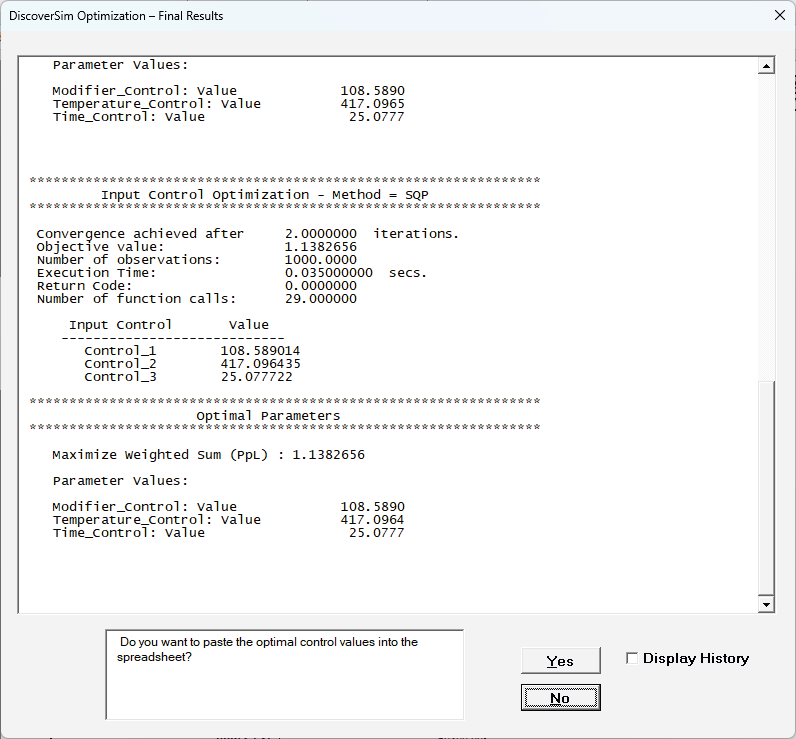The width and height of the screenshot is (796, 739).
Task: Click the DiscoverSim Optimization title bar
Action: (x=300, y=15)
